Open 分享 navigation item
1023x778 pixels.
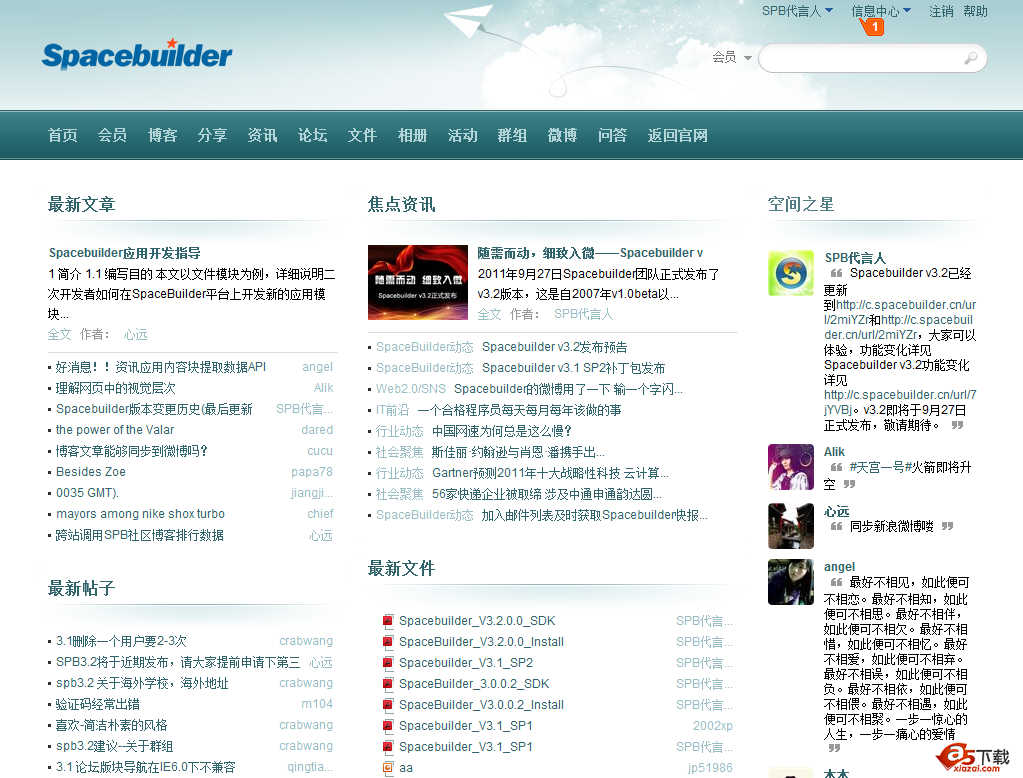click(x=212, y=135)
